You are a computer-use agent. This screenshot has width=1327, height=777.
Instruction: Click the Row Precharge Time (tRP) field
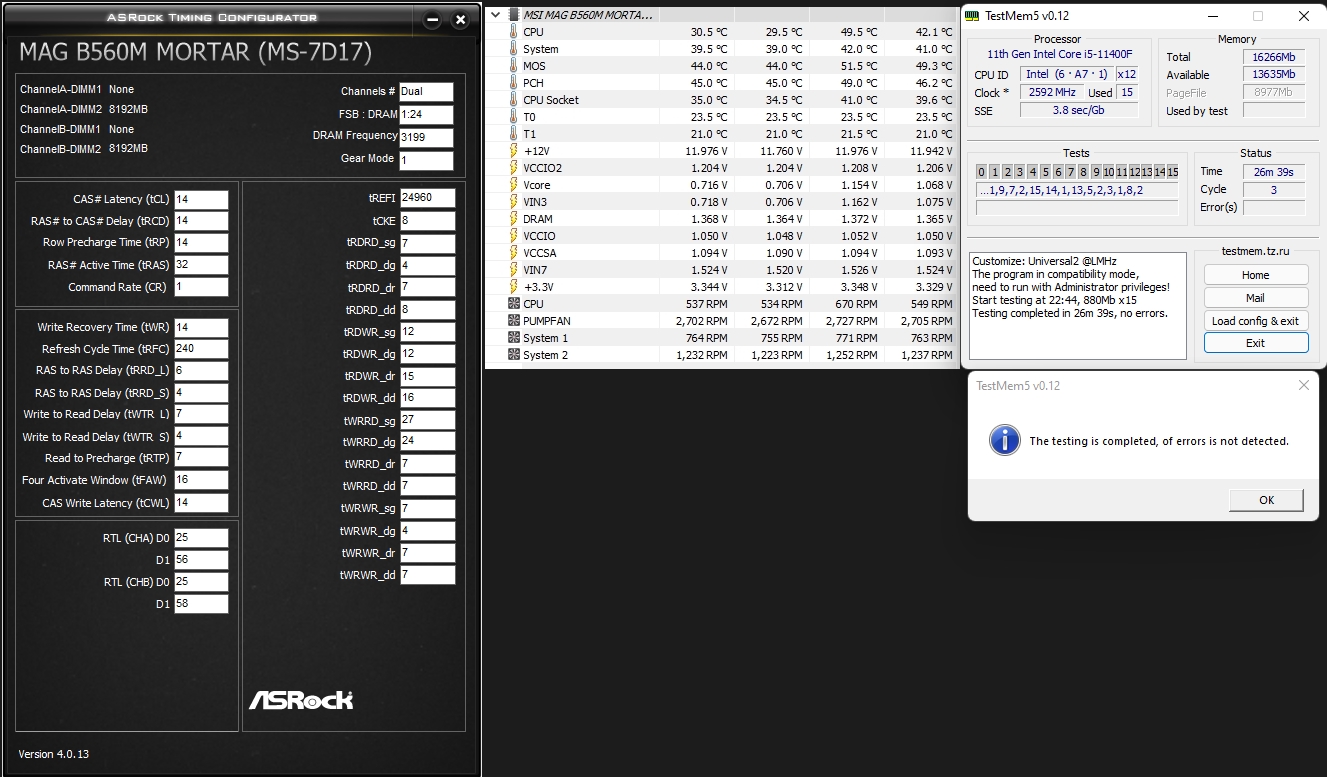pyautogui.click(x=201, y=243)
